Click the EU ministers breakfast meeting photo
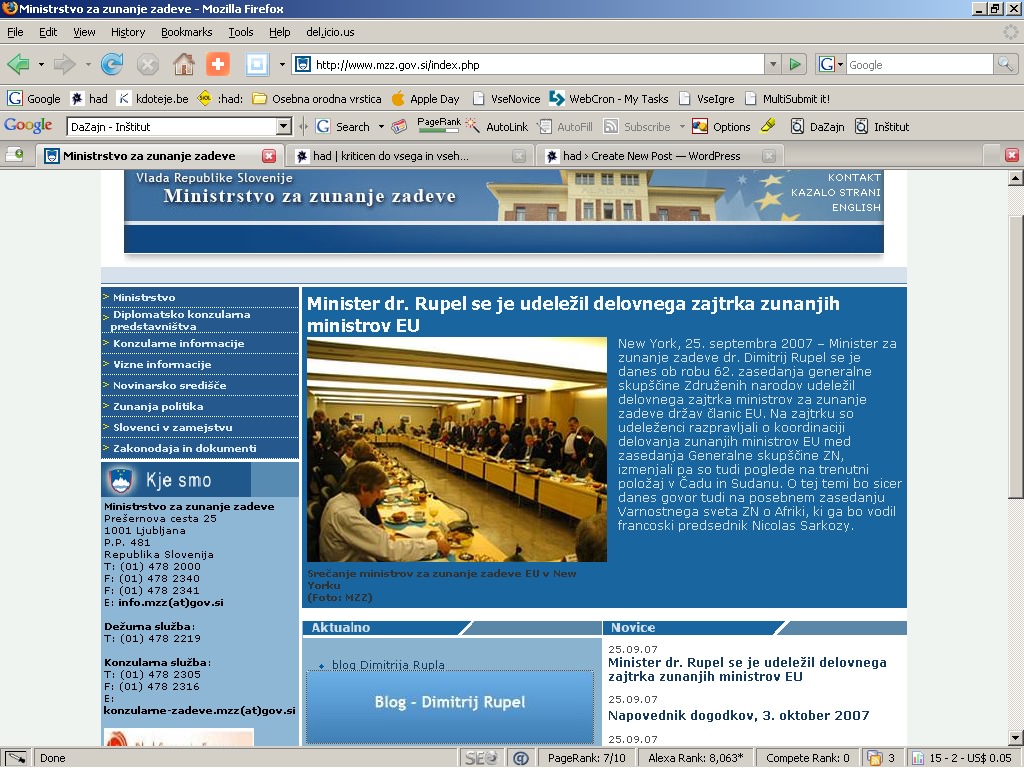The height and width of the screenshot is (768, 1024). click(x=456, y=449)
